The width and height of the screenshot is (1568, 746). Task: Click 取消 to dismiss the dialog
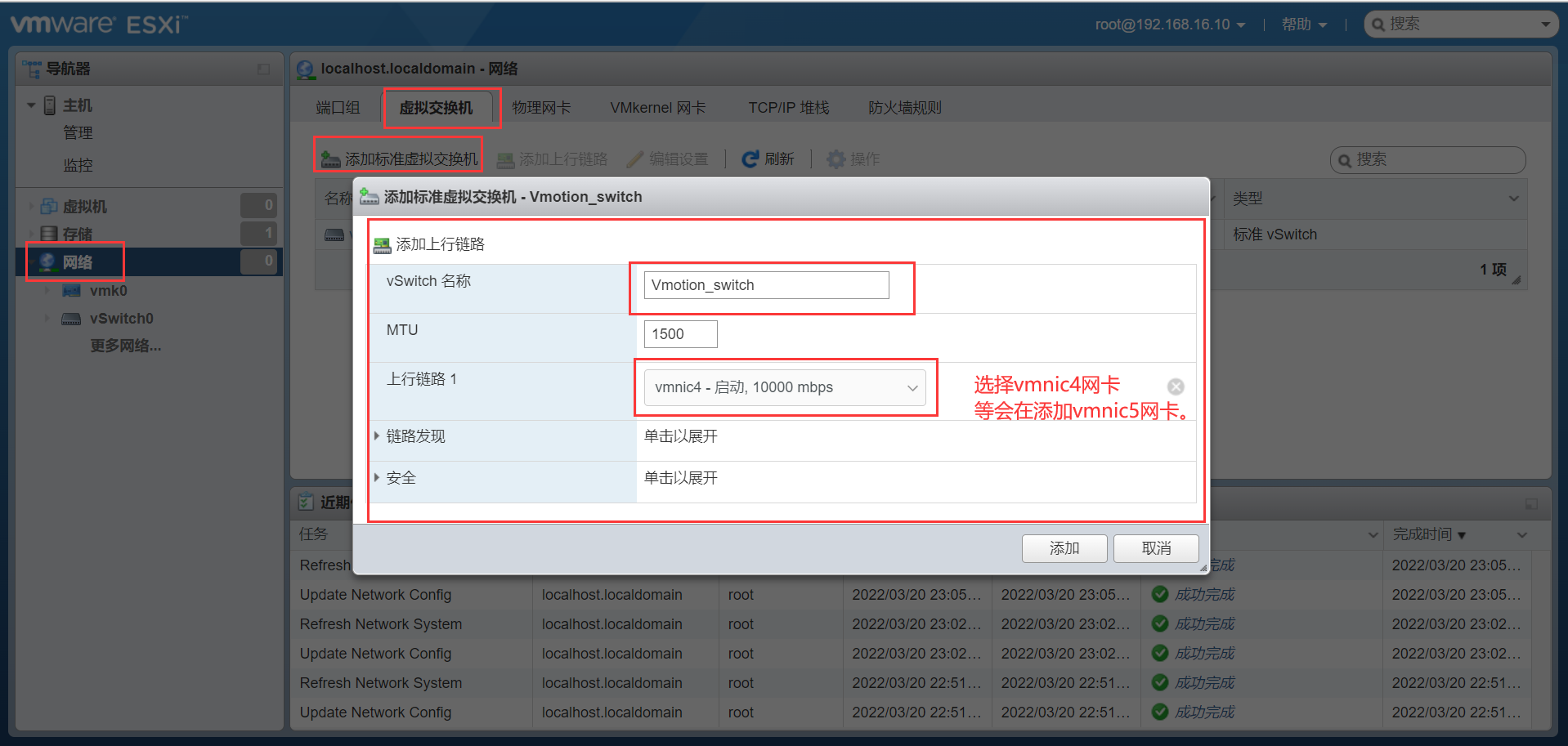[x=1155, y=548]
